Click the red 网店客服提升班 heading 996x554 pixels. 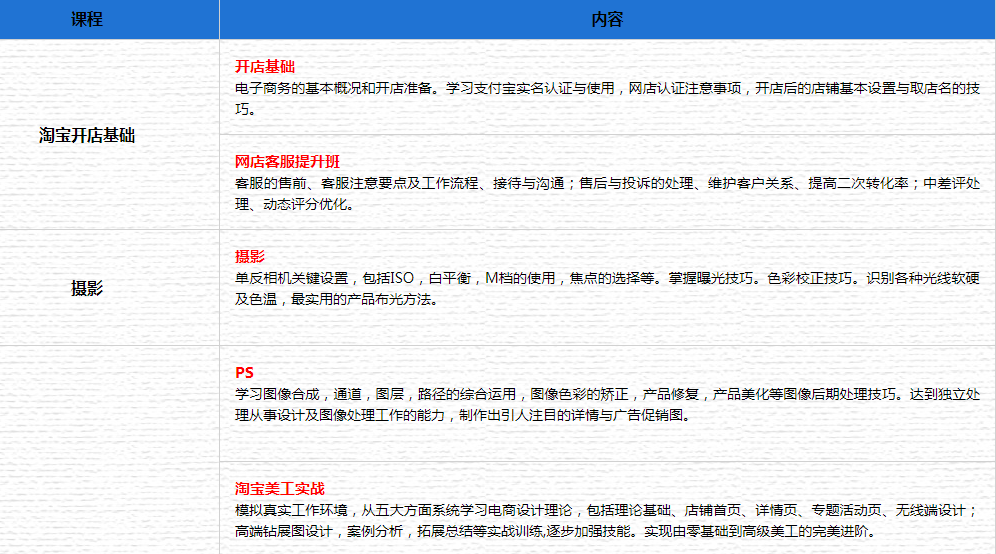click(287, 161)
